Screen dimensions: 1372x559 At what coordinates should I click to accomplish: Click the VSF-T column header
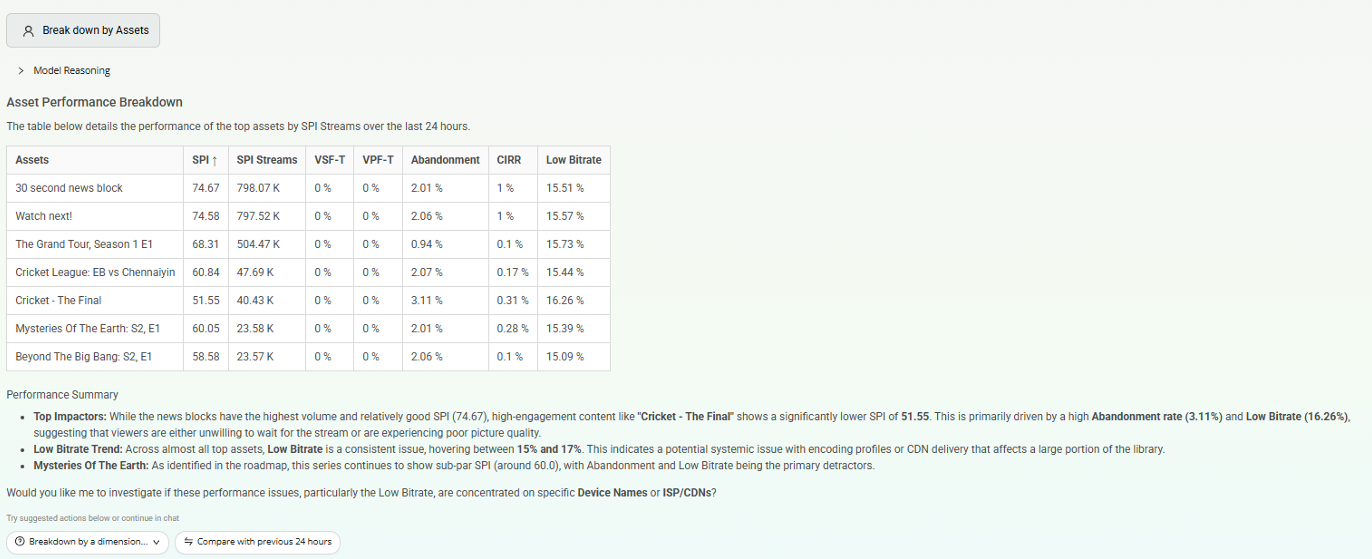[x=330, y=160]
